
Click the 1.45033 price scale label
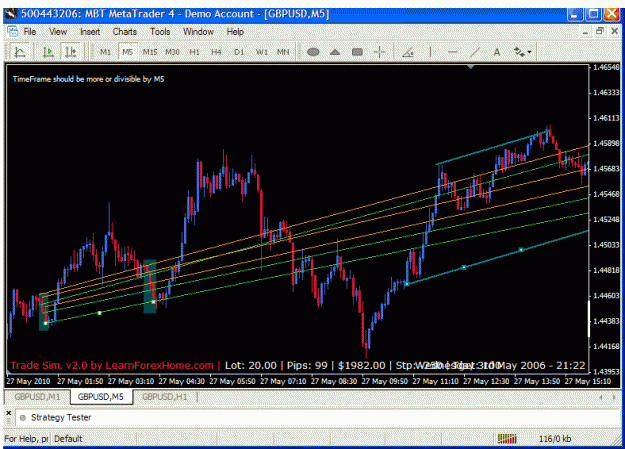607,245
